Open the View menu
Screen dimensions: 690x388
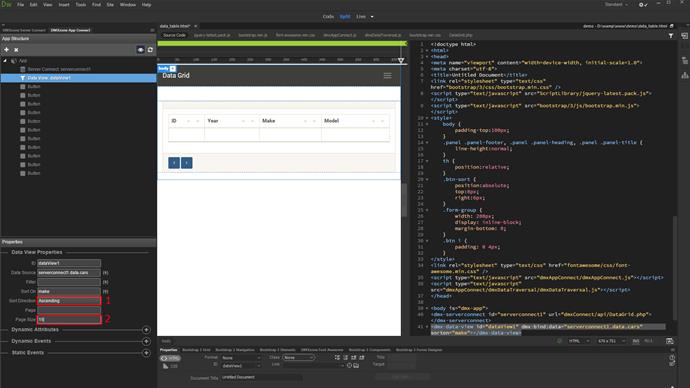click(48, 5)
